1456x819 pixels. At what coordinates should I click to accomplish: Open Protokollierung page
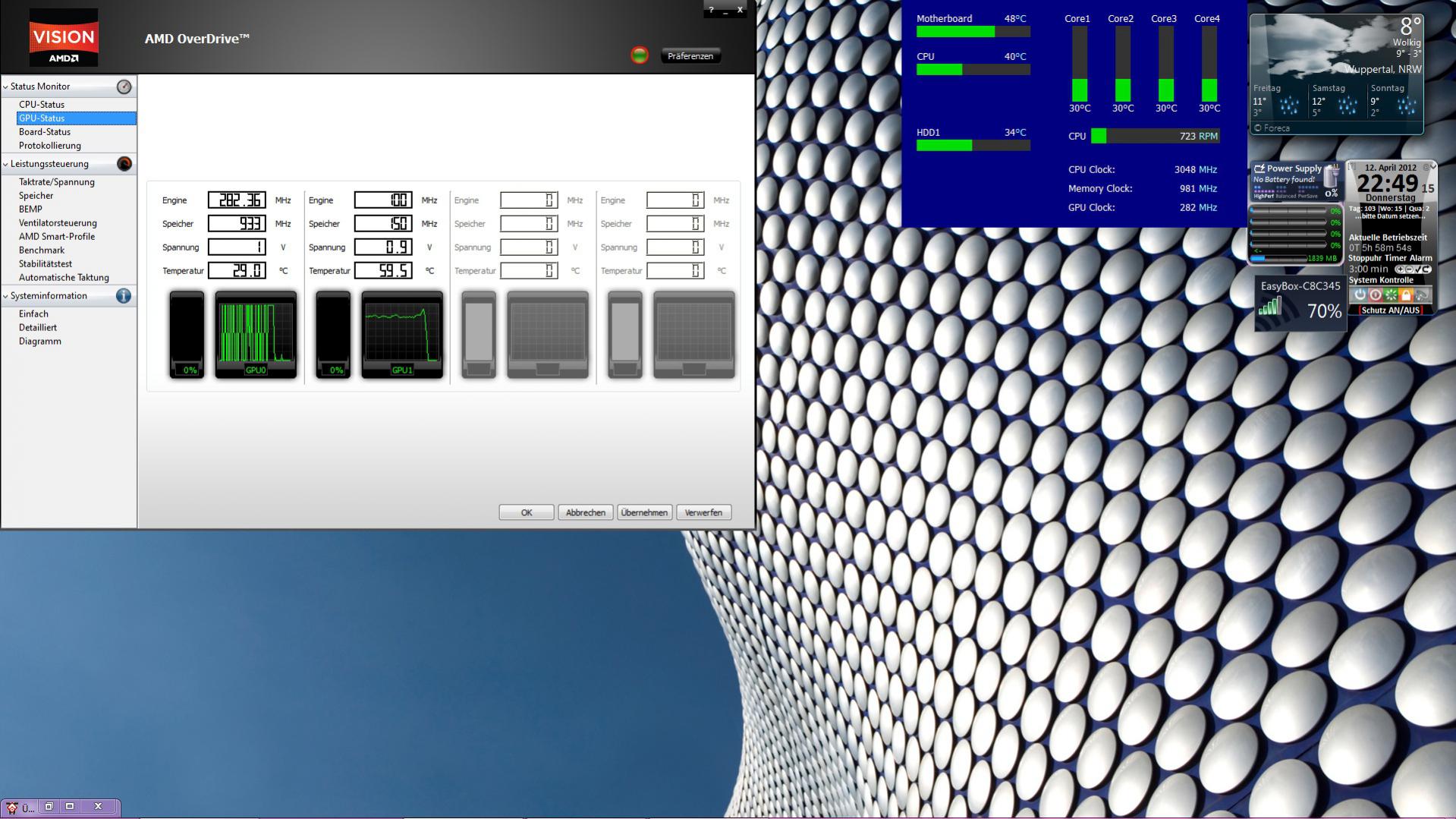point(50,146)
